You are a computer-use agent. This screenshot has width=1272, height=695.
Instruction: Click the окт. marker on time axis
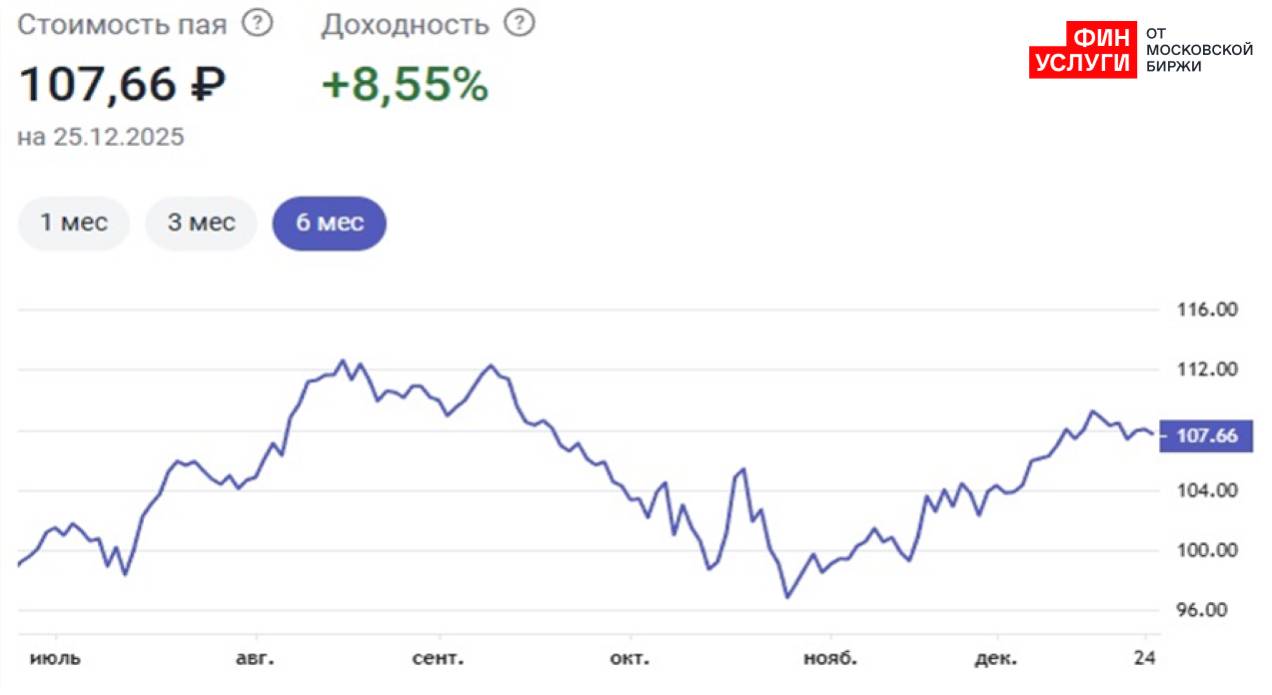point(630,659)
